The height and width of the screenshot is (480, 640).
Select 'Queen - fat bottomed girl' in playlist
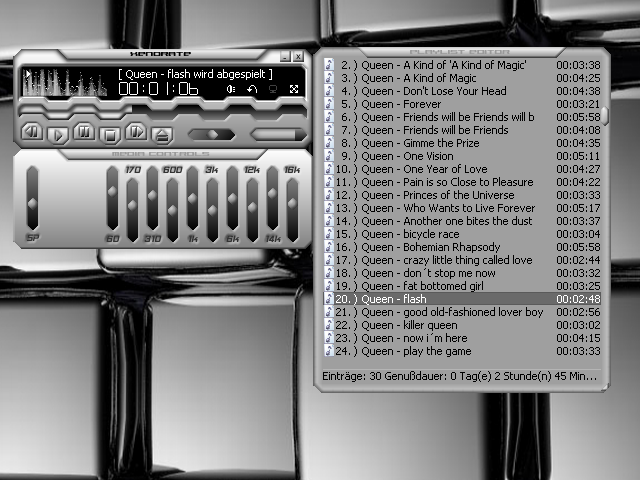click(462, 286)
